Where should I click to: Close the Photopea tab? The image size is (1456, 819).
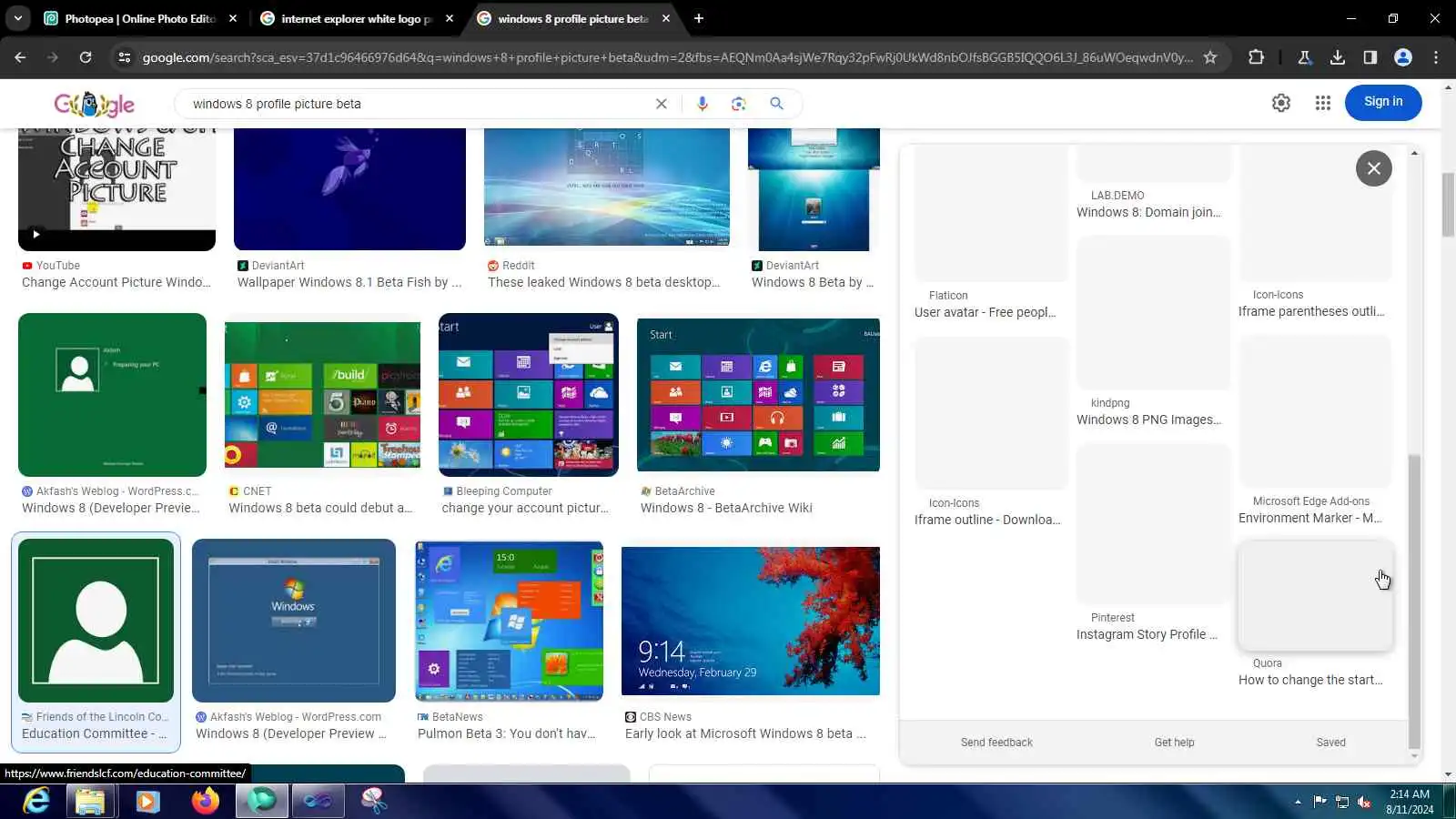[233, 18]
